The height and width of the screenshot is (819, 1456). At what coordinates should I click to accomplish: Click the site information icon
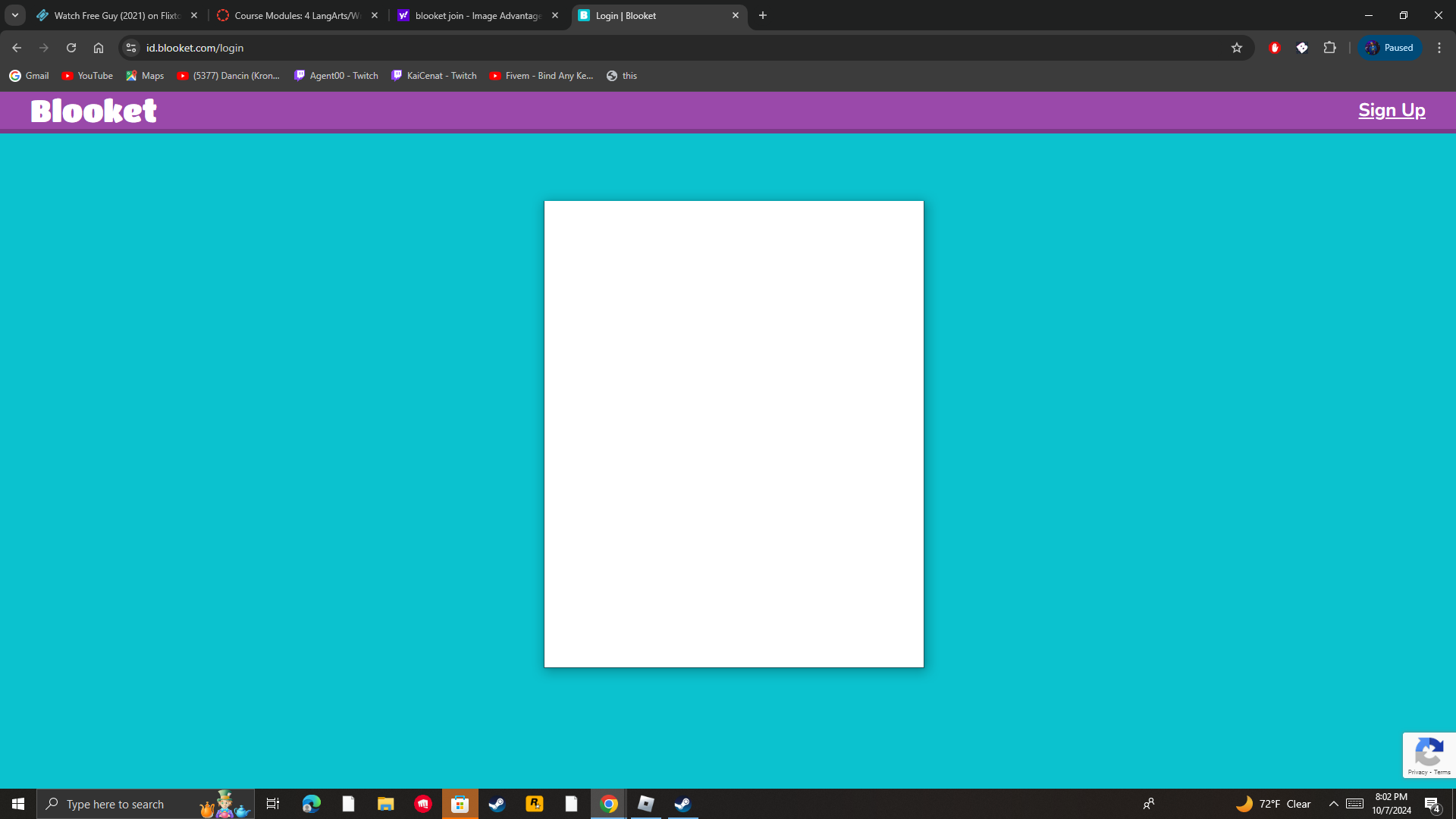(131, 48)
